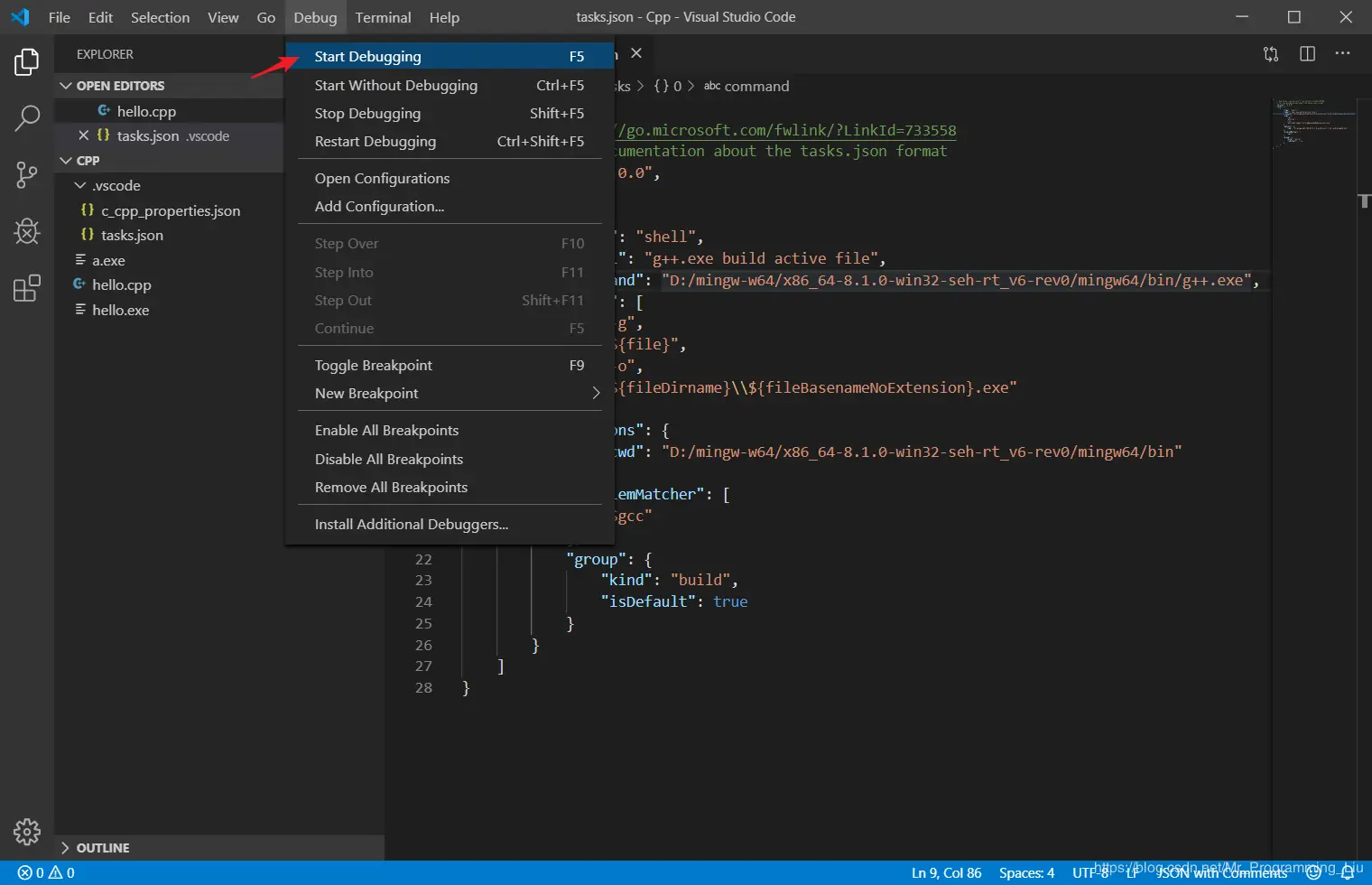This screenshot has height=885, width=1372.
Task: Click the go.microsoft.com fwlink URL
Action: [x=785, y=130]
